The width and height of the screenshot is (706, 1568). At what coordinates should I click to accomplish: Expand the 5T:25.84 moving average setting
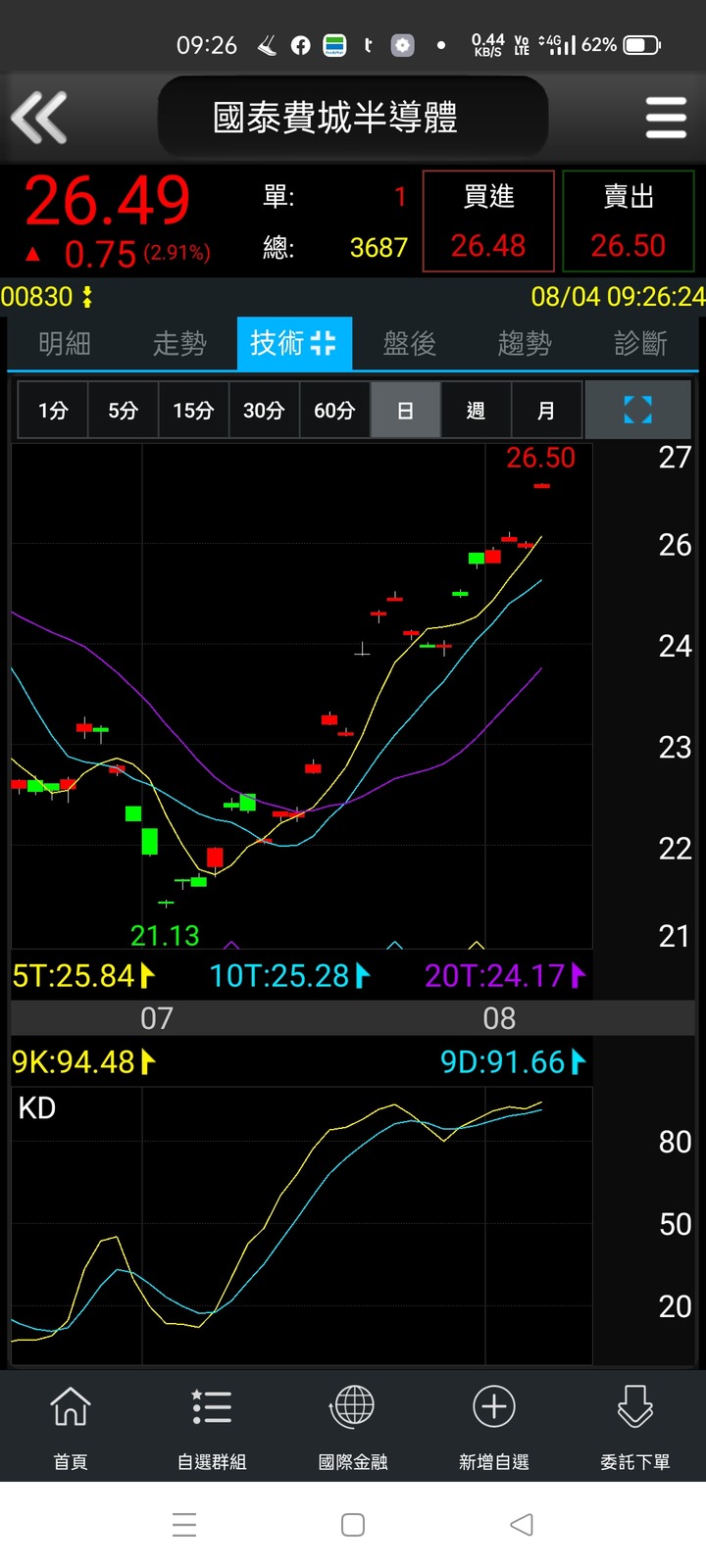[x=84, y=975]
